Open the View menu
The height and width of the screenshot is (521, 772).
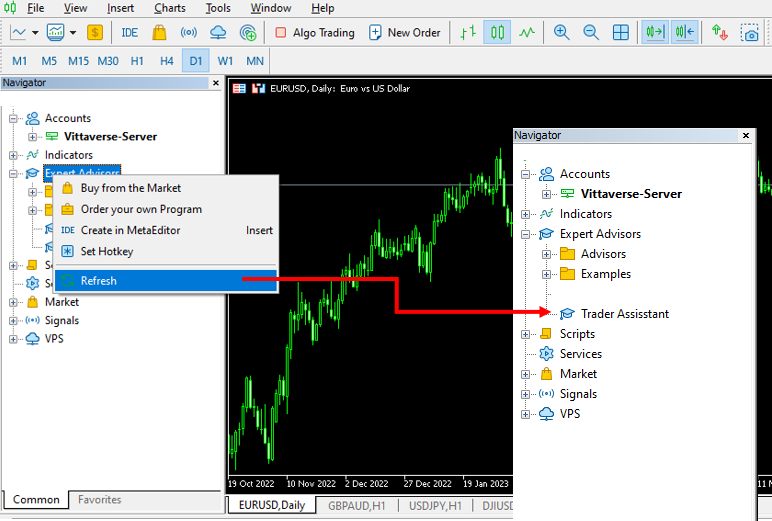[x=75, y=8]
